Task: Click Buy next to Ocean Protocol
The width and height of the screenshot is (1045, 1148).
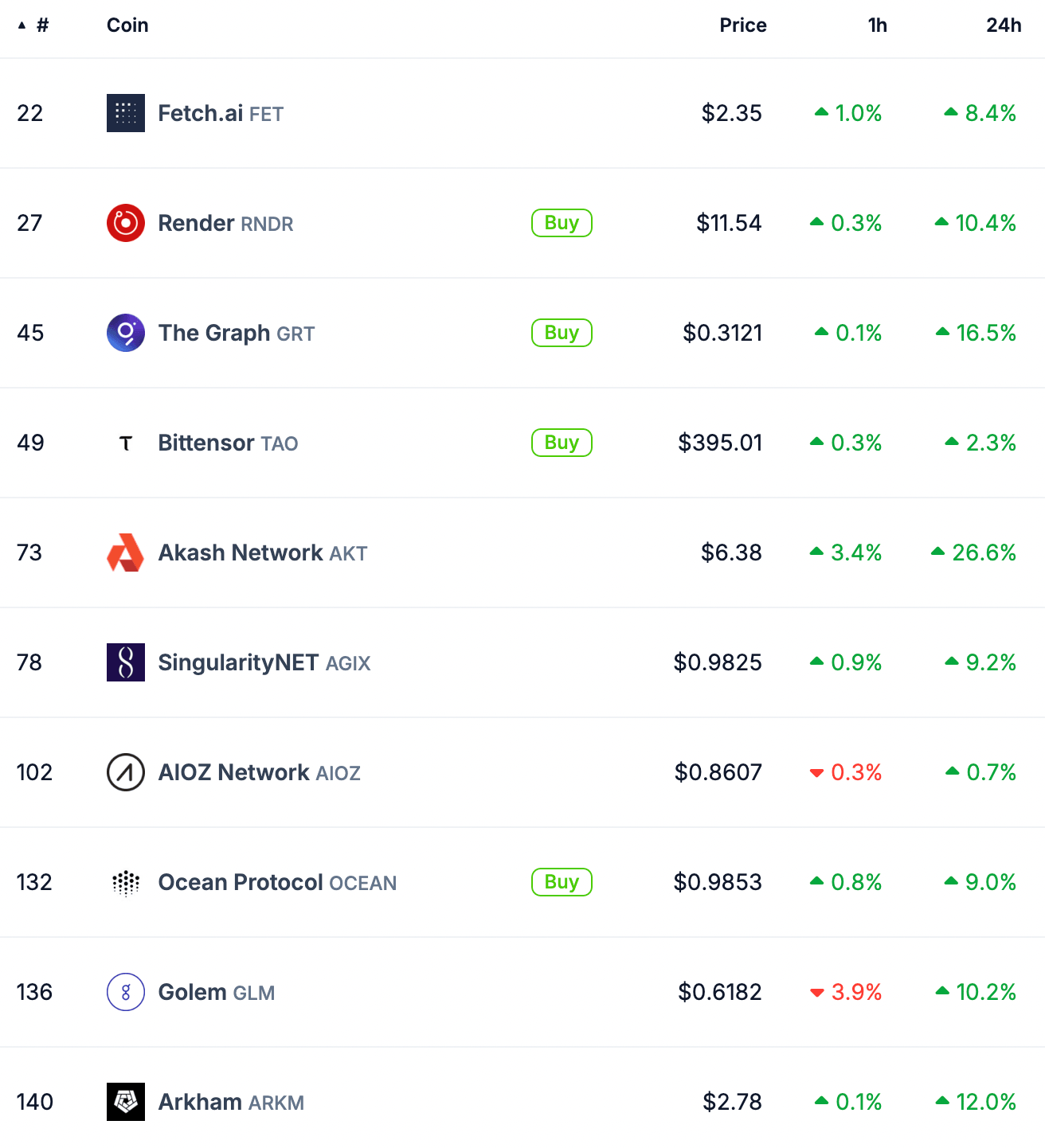Action: [562, 882]
